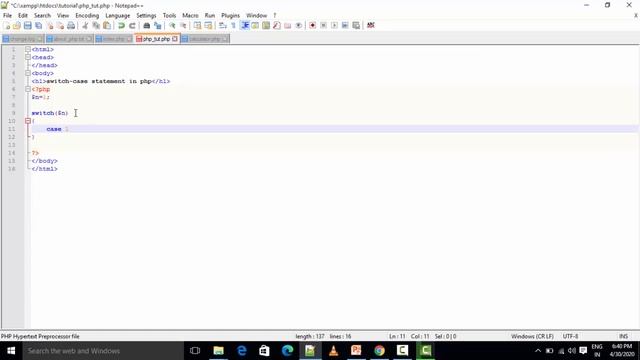
Task: Collapse the <head> fold marker on line 2
Action: point(28,57)
